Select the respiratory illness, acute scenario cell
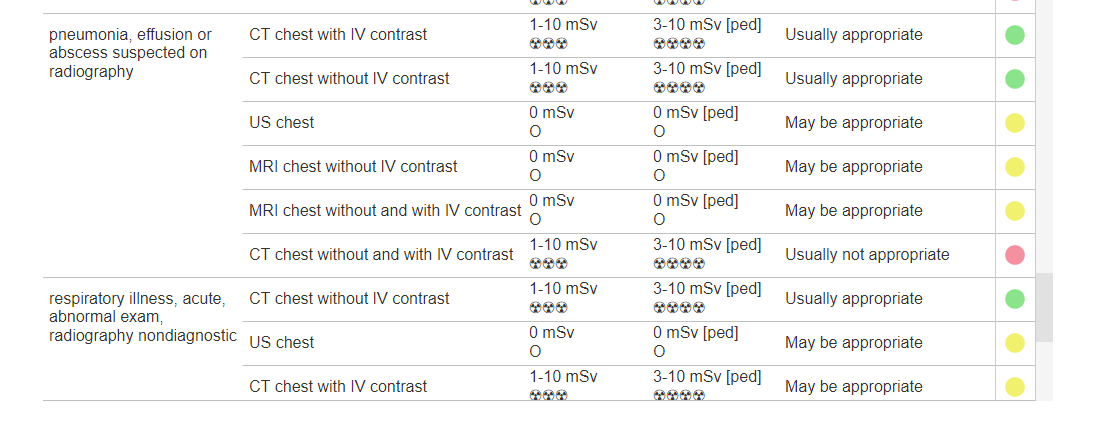This screenshot has width=1108, height=425. coord(143,317)
